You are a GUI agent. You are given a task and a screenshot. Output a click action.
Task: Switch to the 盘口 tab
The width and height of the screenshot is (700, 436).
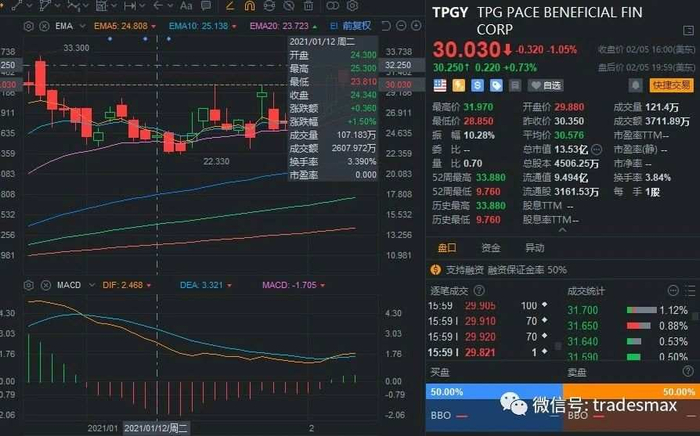[x=447, y=248]
